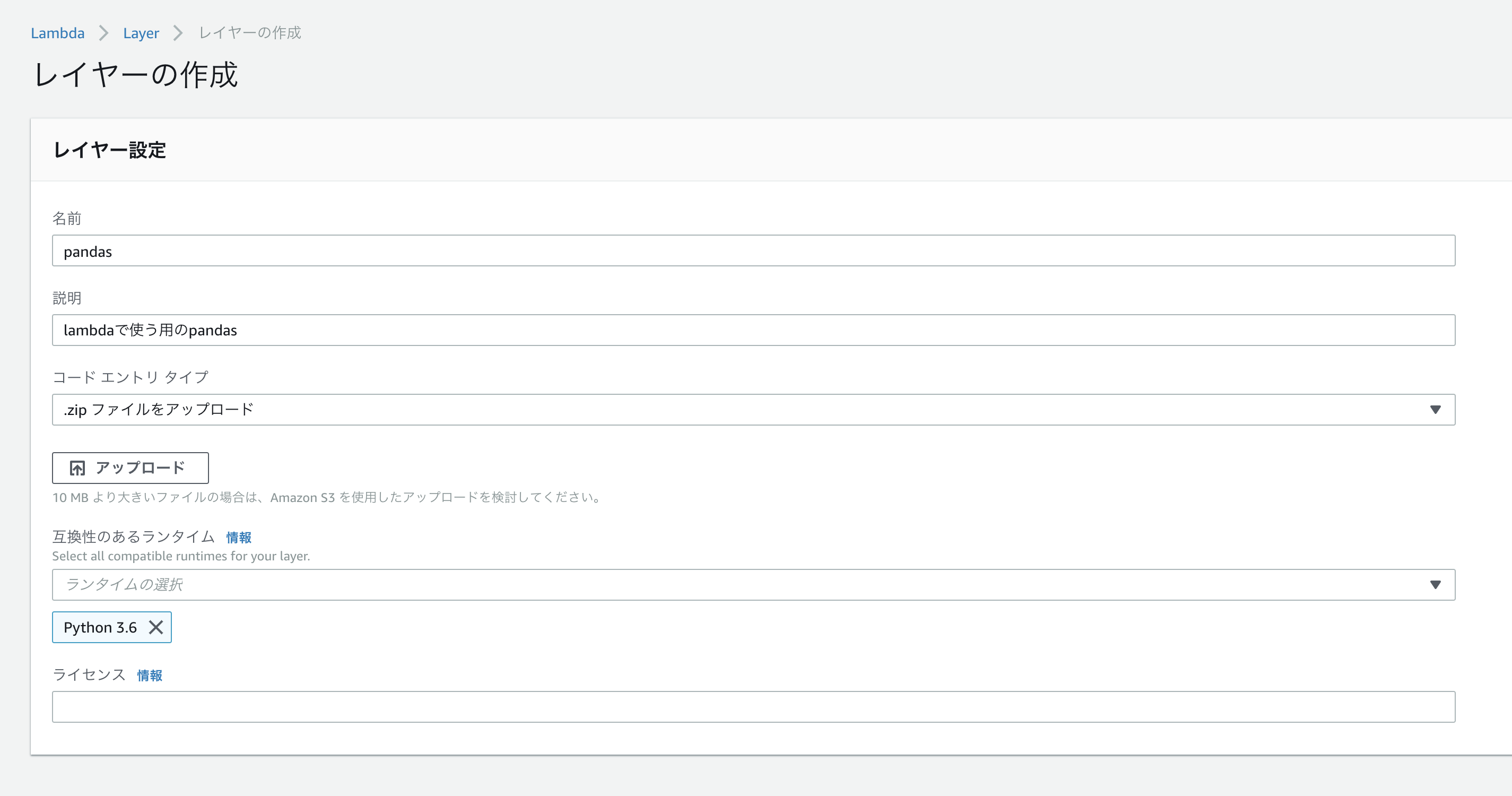Click the upload arrow icon on the アップロード button

[x=77, y=468]
